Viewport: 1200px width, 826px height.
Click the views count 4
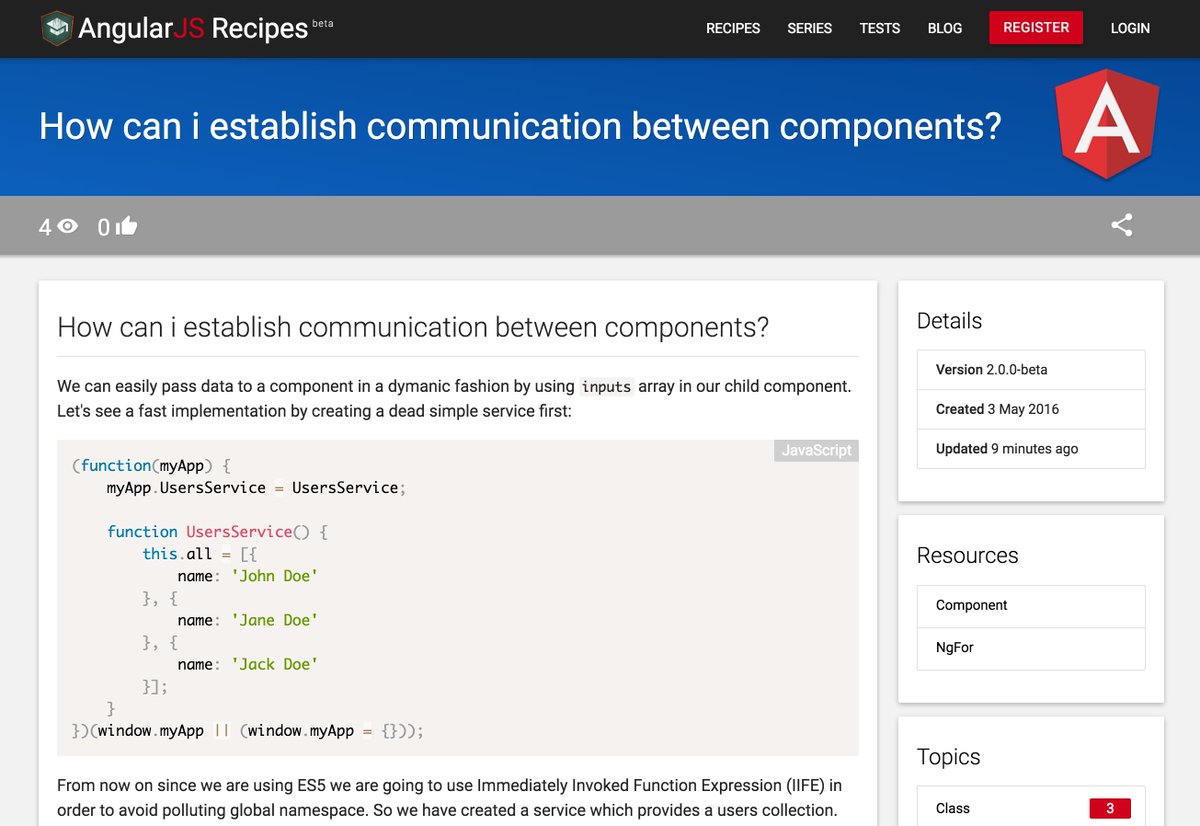(45, 227)
